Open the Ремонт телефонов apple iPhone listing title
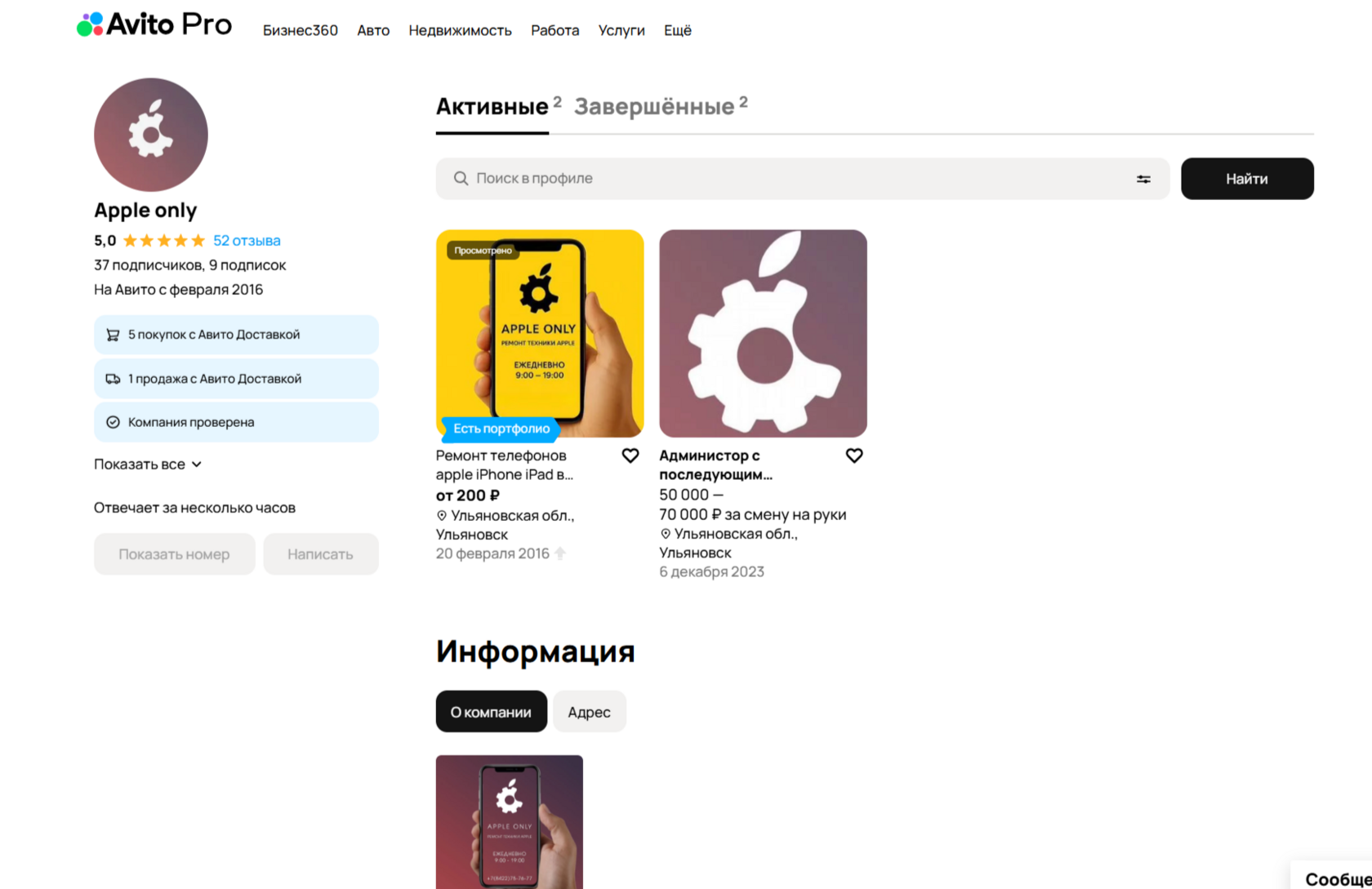 [x=505, y=465]
